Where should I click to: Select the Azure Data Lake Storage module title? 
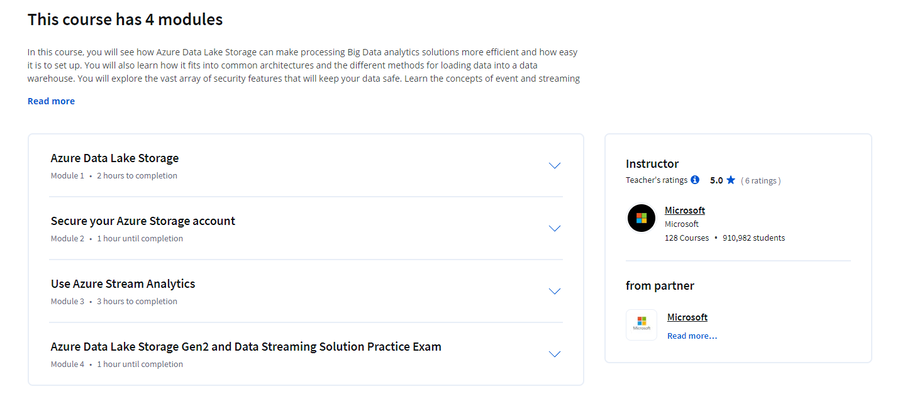pyautogui.click(x=115, y=158)
